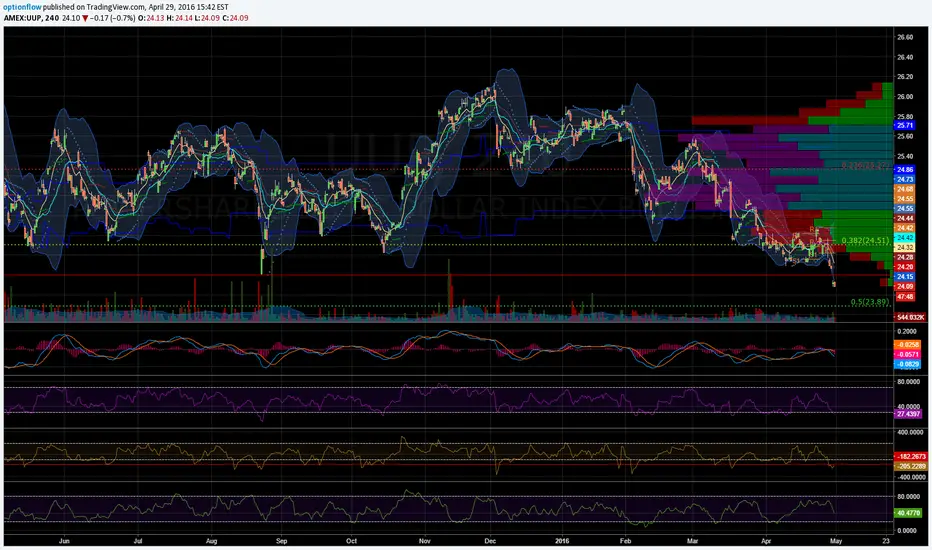Click the 0.5(23.89) Fibonacci level label
Image resolution: width=932 pixels, height=550 pixels.
click(x=870, y=301)
